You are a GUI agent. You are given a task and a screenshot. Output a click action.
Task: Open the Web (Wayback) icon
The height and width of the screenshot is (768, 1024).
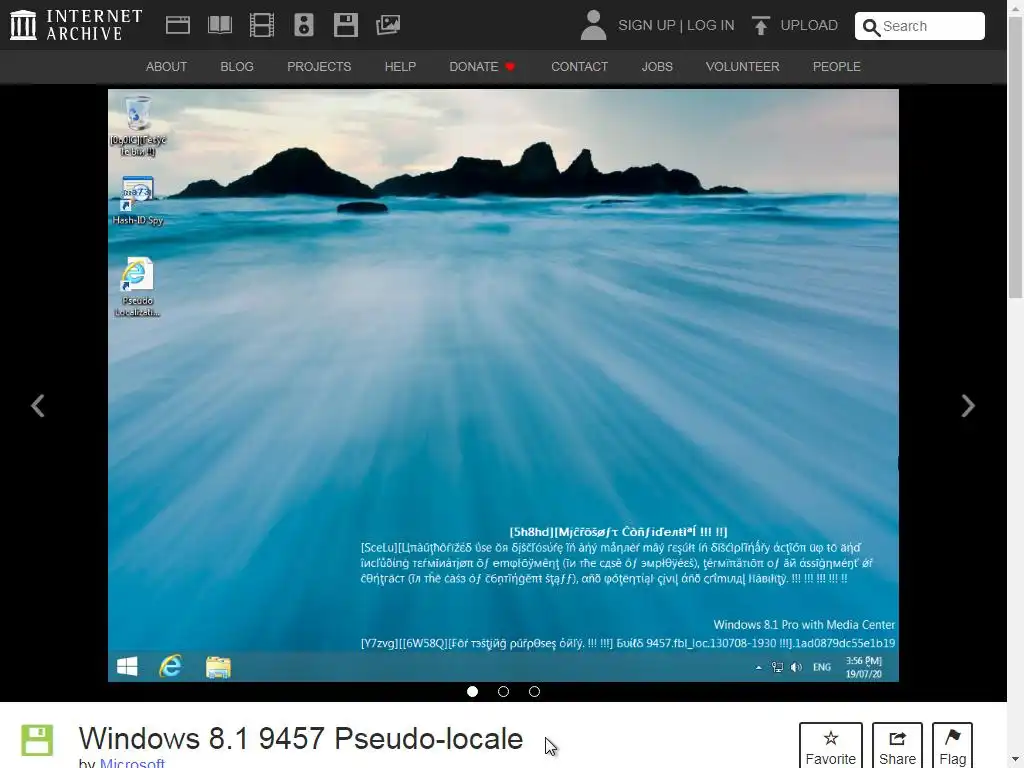[178, 25]
